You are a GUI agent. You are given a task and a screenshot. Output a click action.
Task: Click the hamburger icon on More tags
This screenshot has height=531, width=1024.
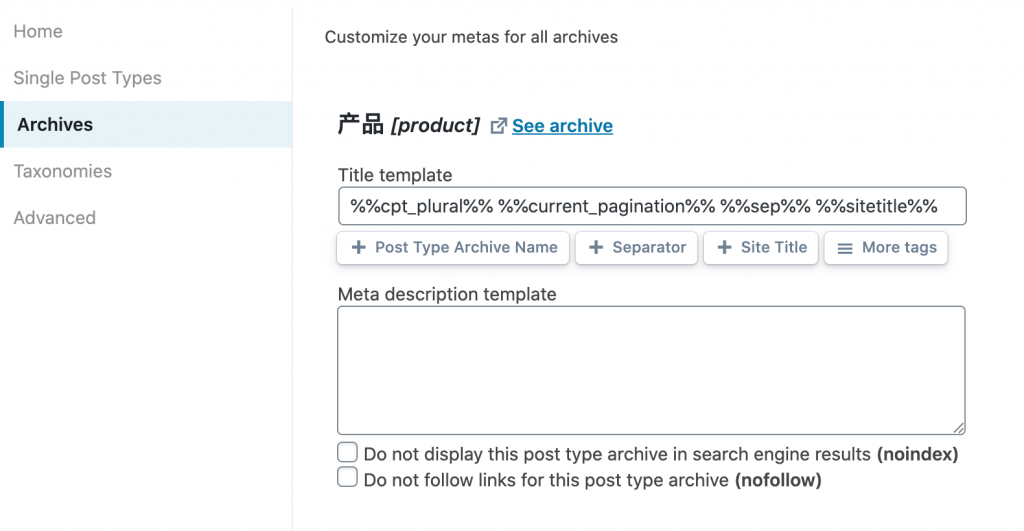pyautogui.click(x=845, y=248)
